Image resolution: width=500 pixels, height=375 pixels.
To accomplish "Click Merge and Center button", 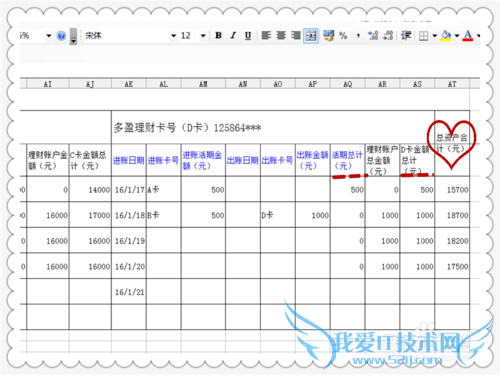I will tap(311, 35).
